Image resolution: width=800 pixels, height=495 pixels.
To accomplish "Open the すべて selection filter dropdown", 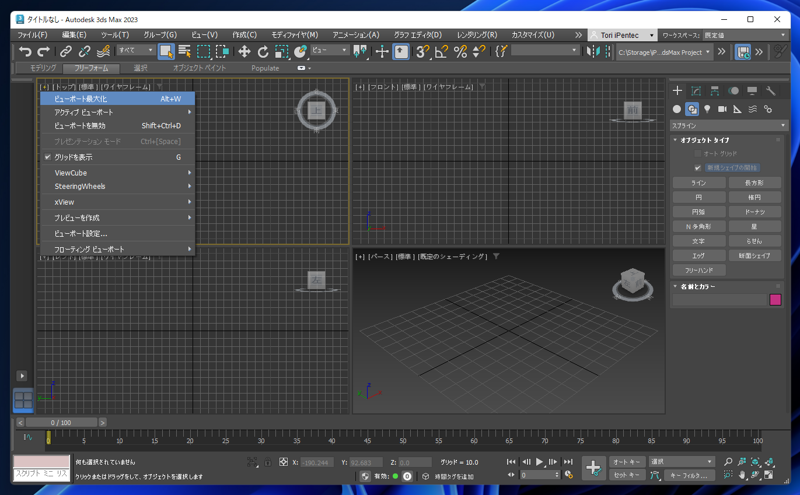I will [136, 50].
